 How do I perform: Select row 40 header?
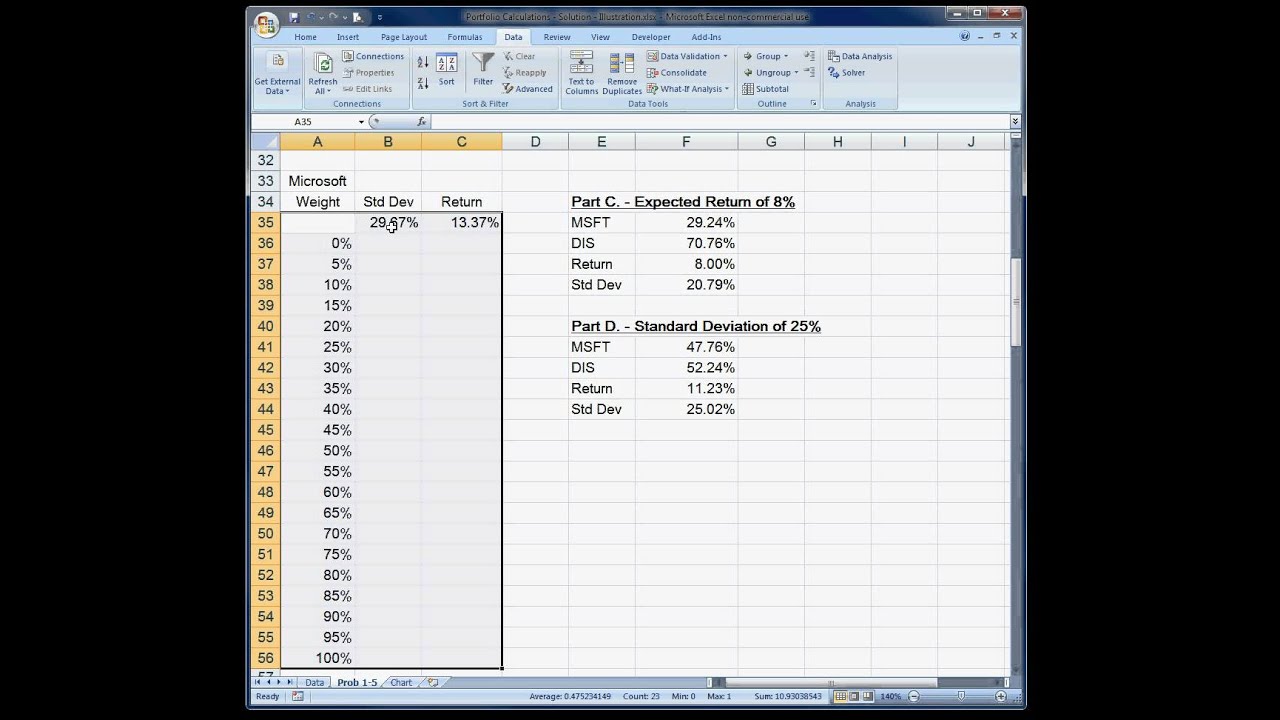(265, 326)
